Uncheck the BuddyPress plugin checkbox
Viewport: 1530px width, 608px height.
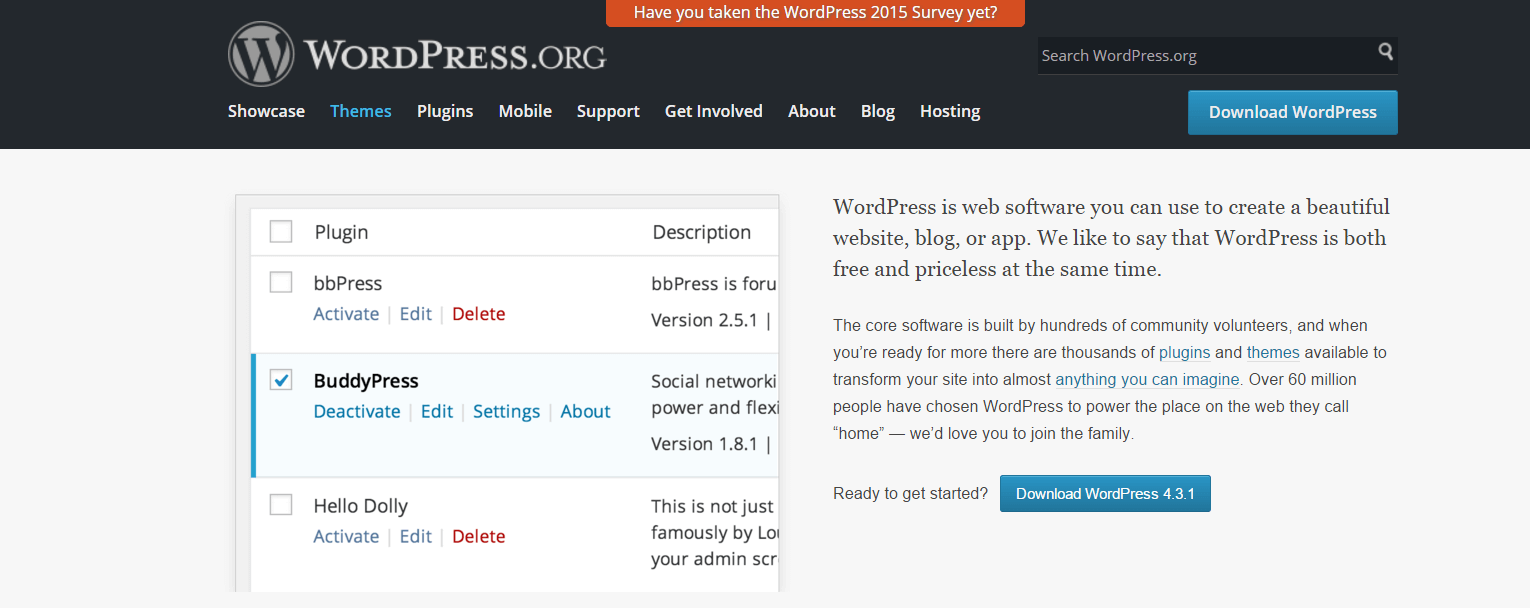(x=281, y=380)
